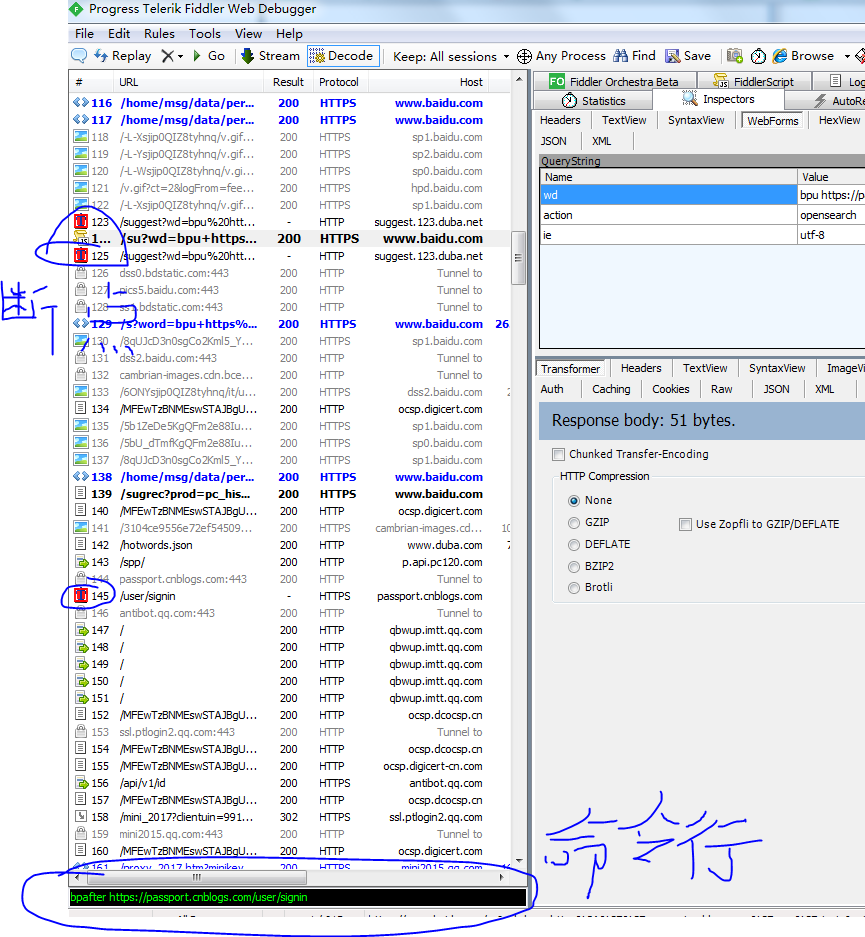
Task: Click document icon of session 139
Action: click(x=80, y=494)
